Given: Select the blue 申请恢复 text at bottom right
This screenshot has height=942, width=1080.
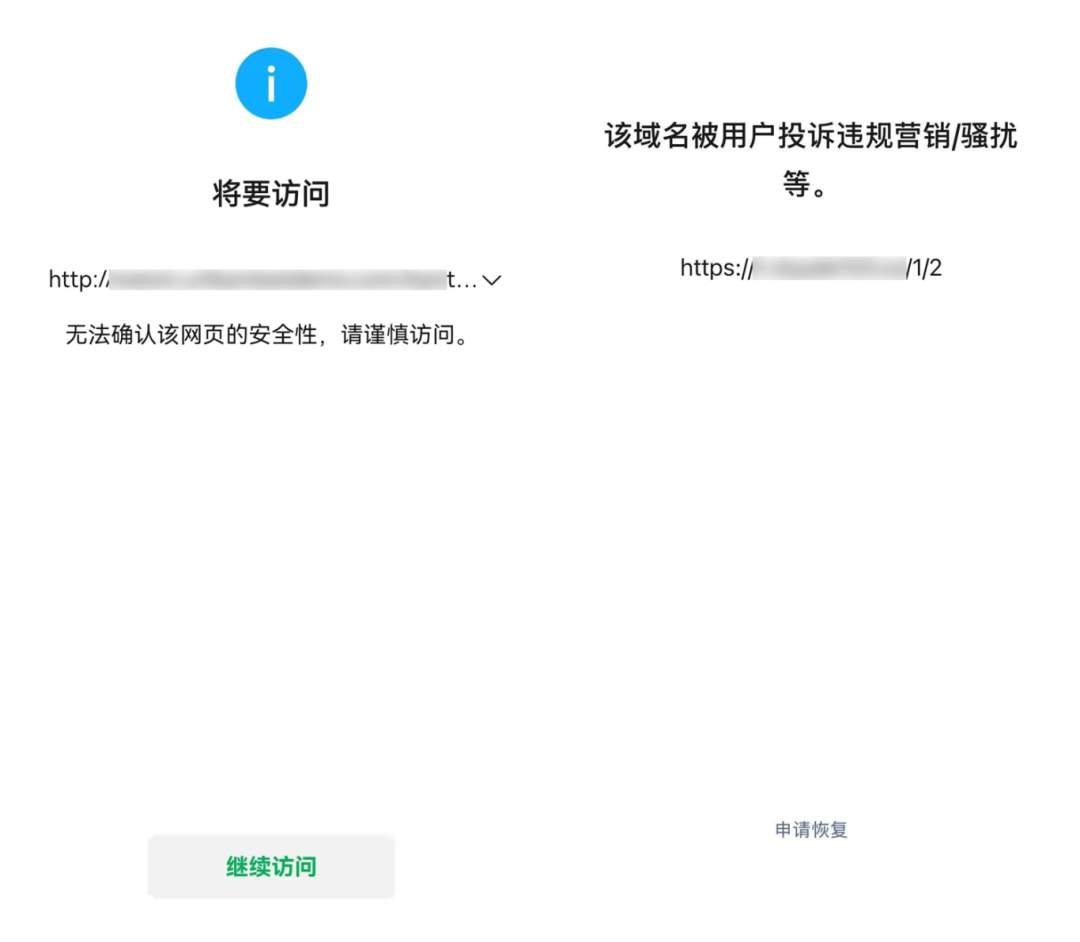Looking at the screenshot, I should 810,828.
